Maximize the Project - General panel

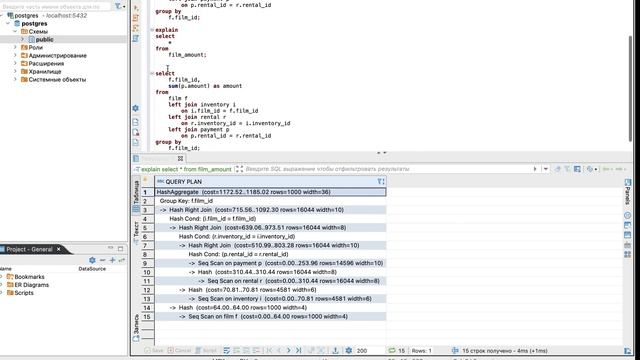coord(120,248)
